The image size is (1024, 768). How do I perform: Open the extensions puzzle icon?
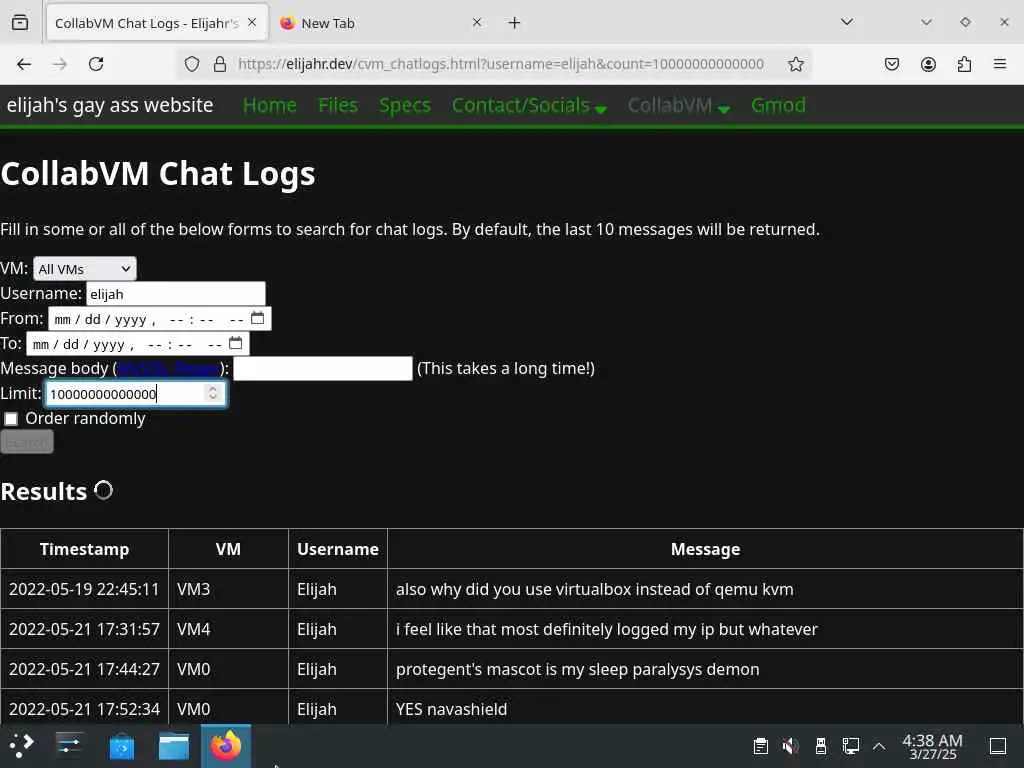click(964, 64)
